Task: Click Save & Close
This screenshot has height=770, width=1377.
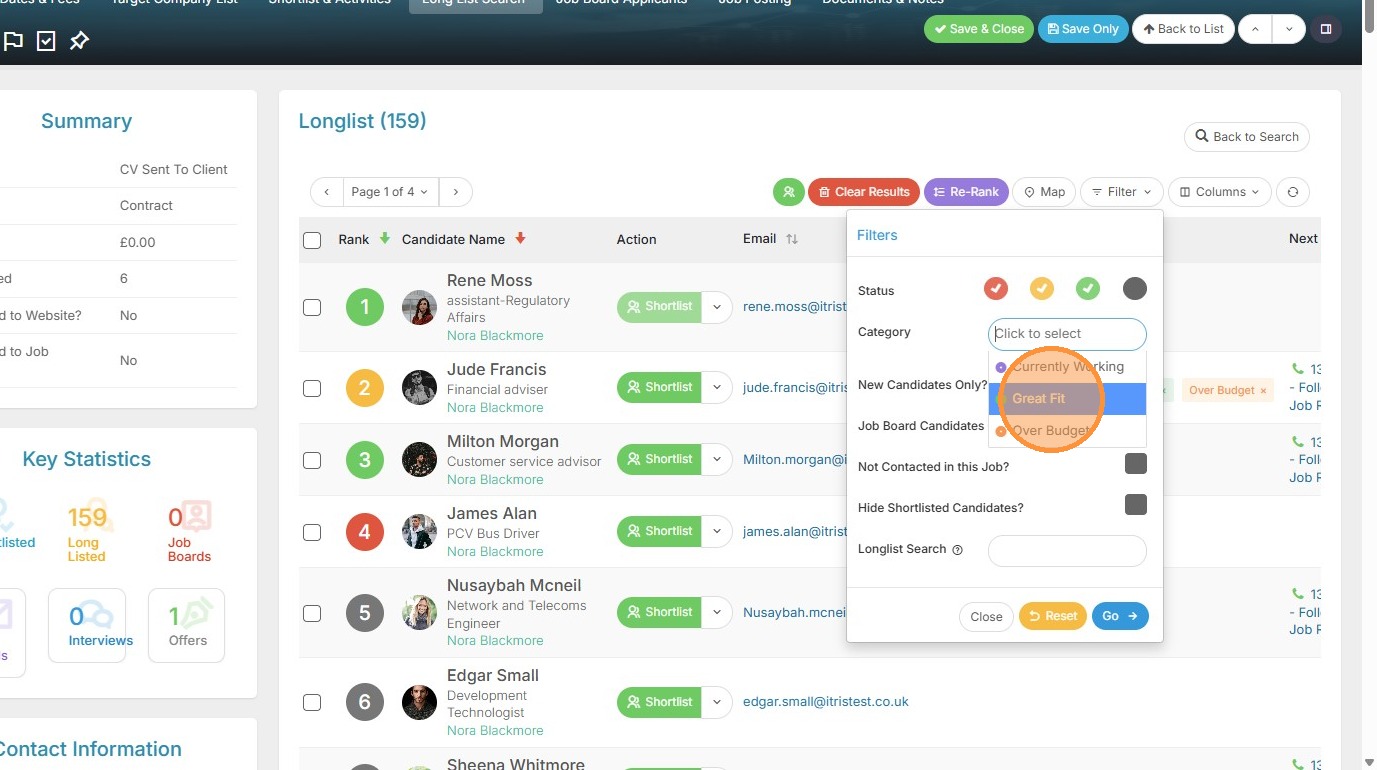Action: point(979,29)
